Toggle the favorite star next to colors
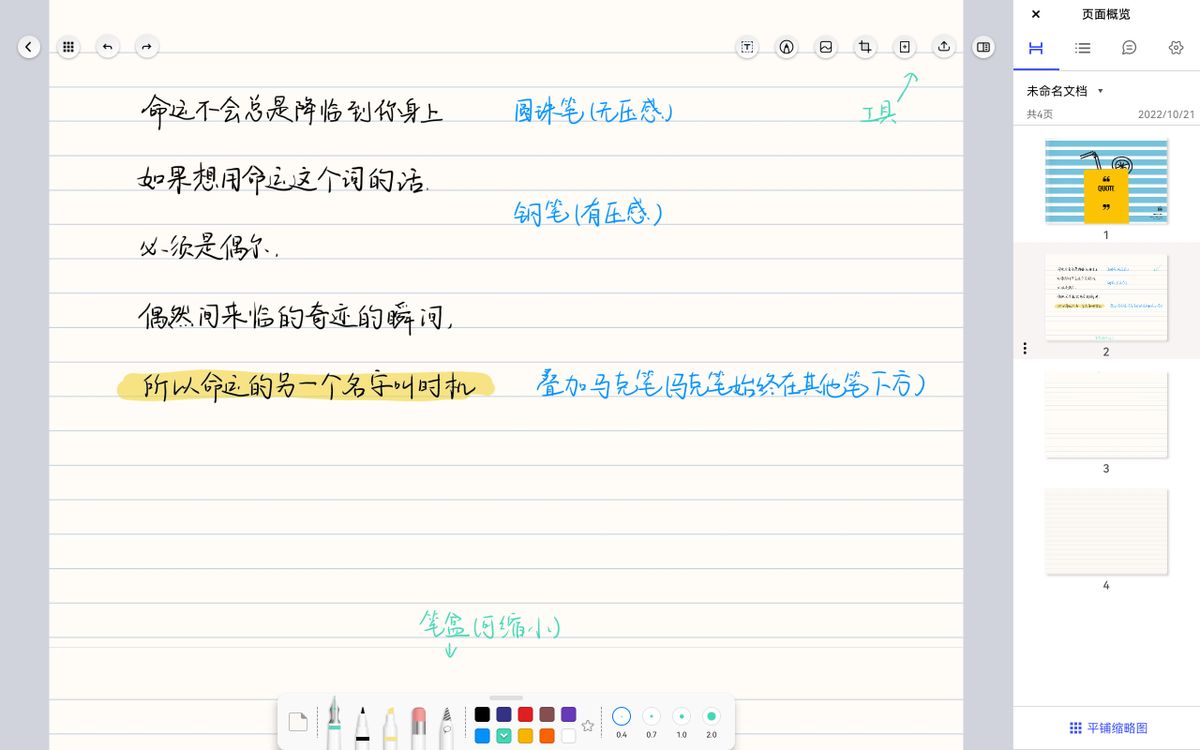Screen dimensions: 1200x750 click(588, 726)
